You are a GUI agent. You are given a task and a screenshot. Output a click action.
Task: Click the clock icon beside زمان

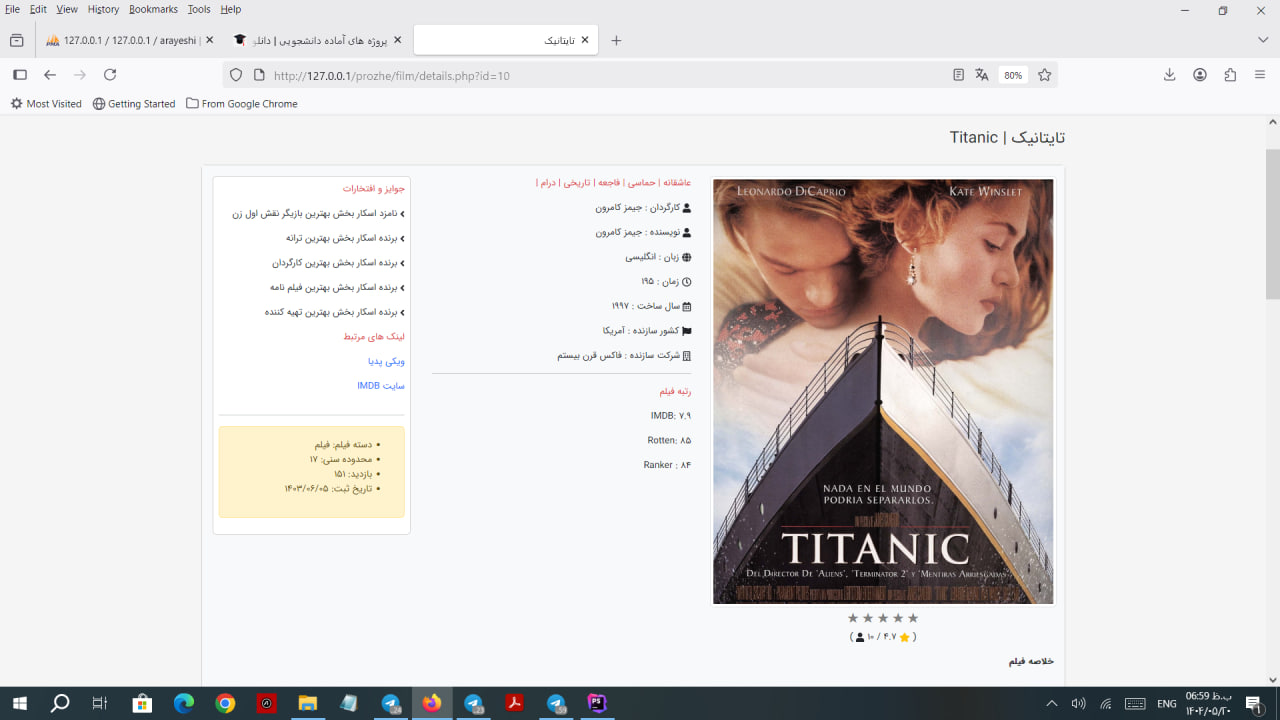click(686, 282)
